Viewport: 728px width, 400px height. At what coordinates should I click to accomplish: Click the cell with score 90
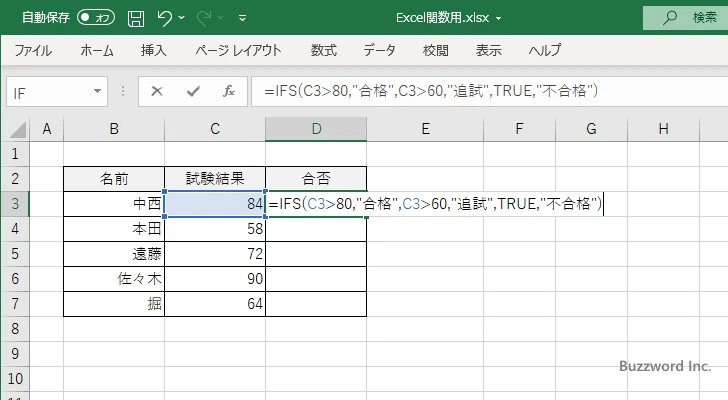click(x=215, y=279)
